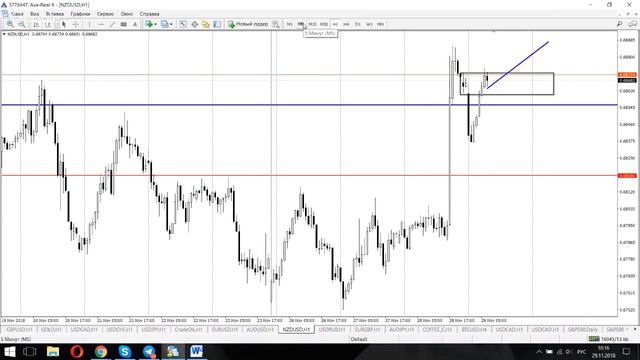The height and width of the screenshot is (360, 640).
Task: Switch to the GOLD,H1 chart tab
Action: pyautogui.click(x=51, y=329)
